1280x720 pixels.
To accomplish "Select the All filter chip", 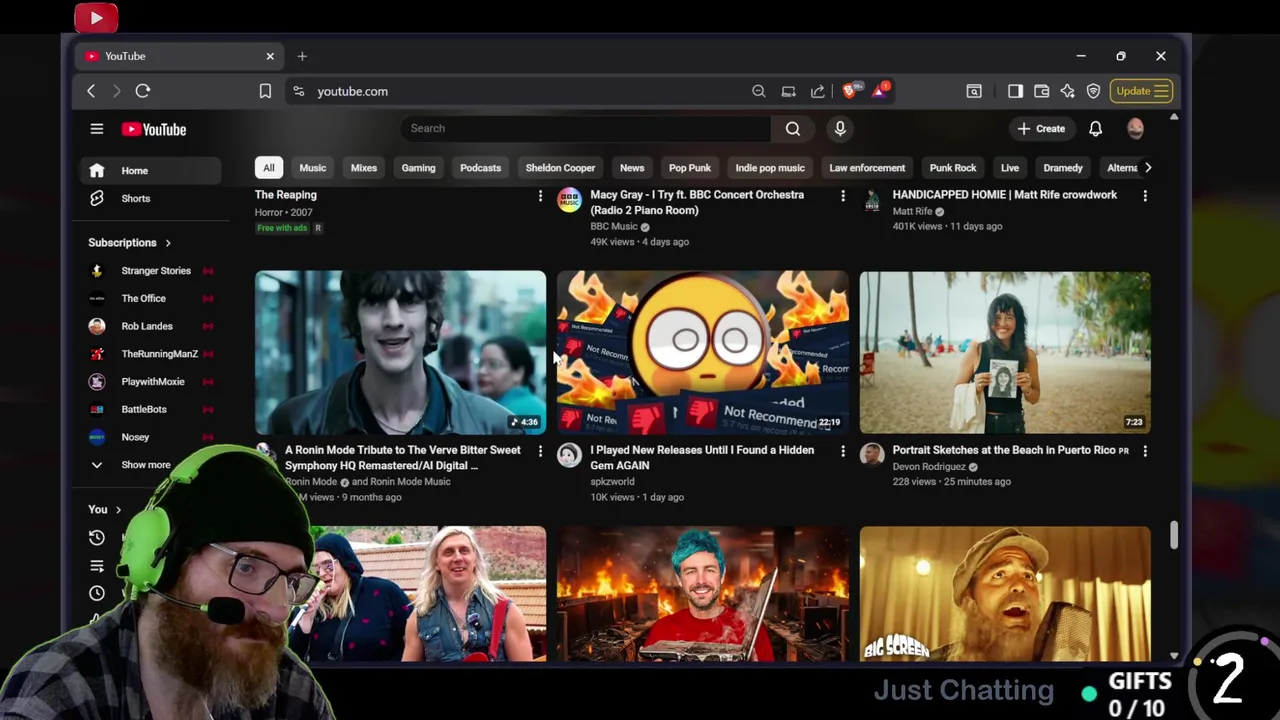I will [x=268, y=168].
